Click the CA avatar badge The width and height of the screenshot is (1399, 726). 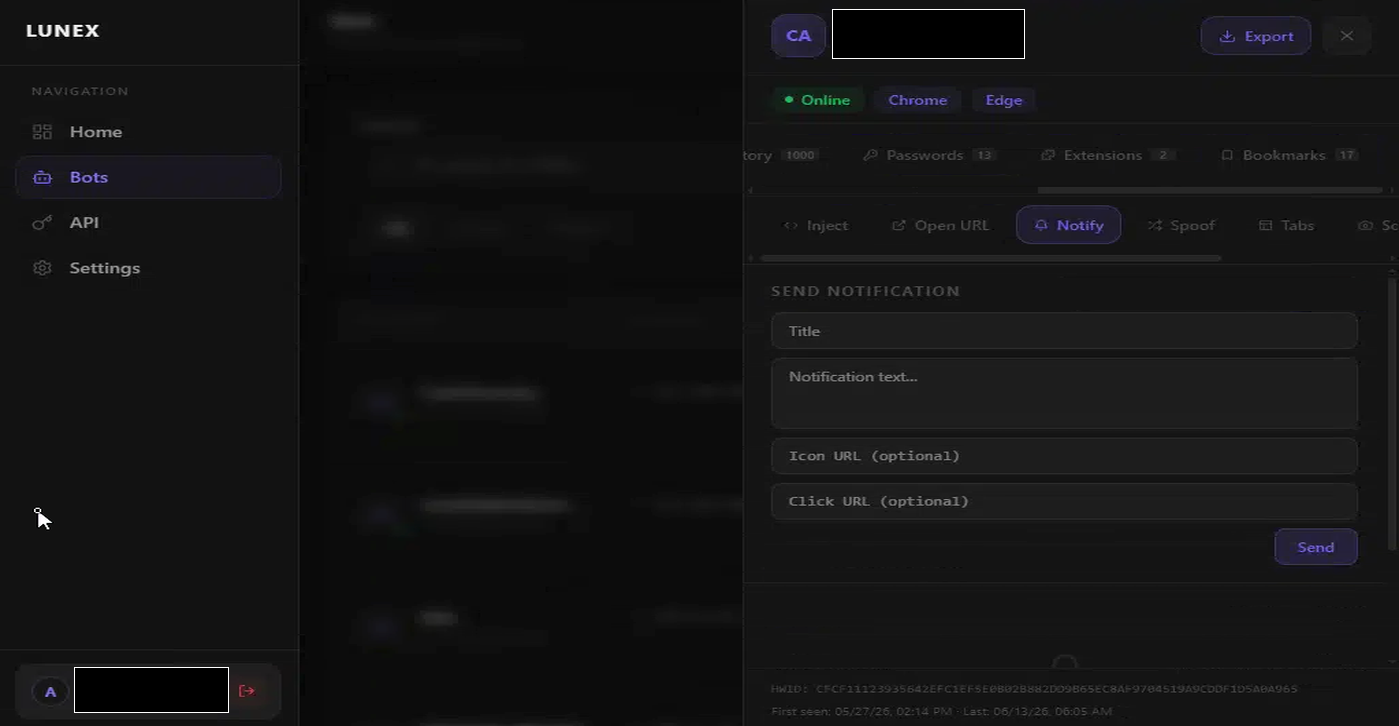(x=798, y=35)
